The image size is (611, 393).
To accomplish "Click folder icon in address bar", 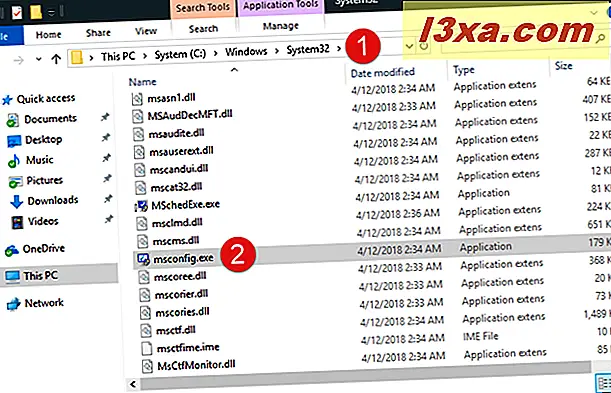I will click(77, 58).
